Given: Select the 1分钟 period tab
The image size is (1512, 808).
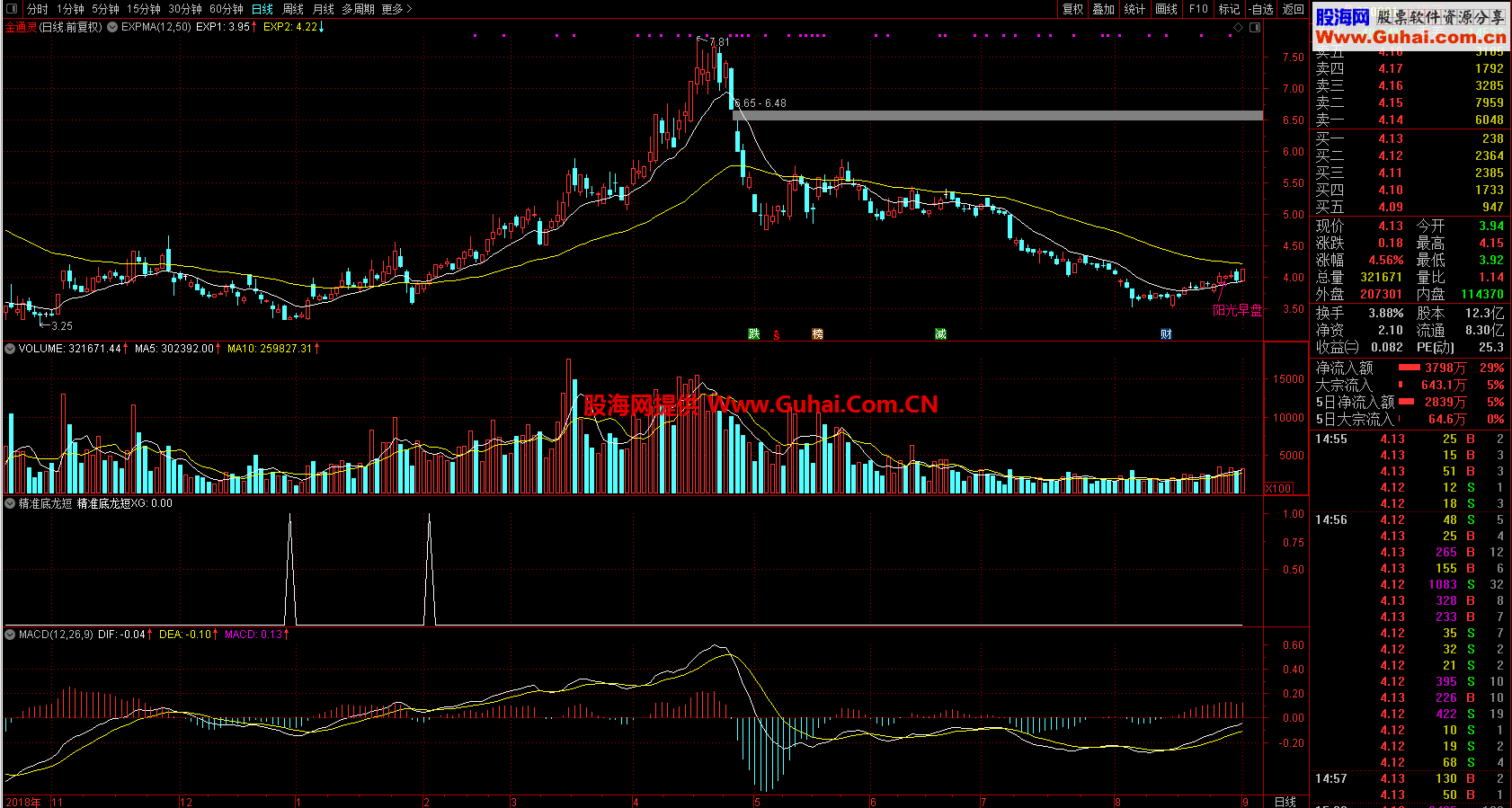Looking at the screenshot, I should (70, 9).
